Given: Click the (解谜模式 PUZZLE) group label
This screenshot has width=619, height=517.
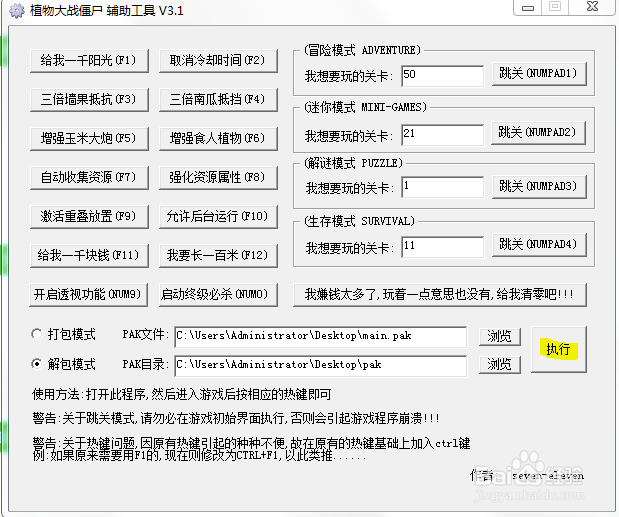Looking at the screenshot, I should (x=353, y=163).
